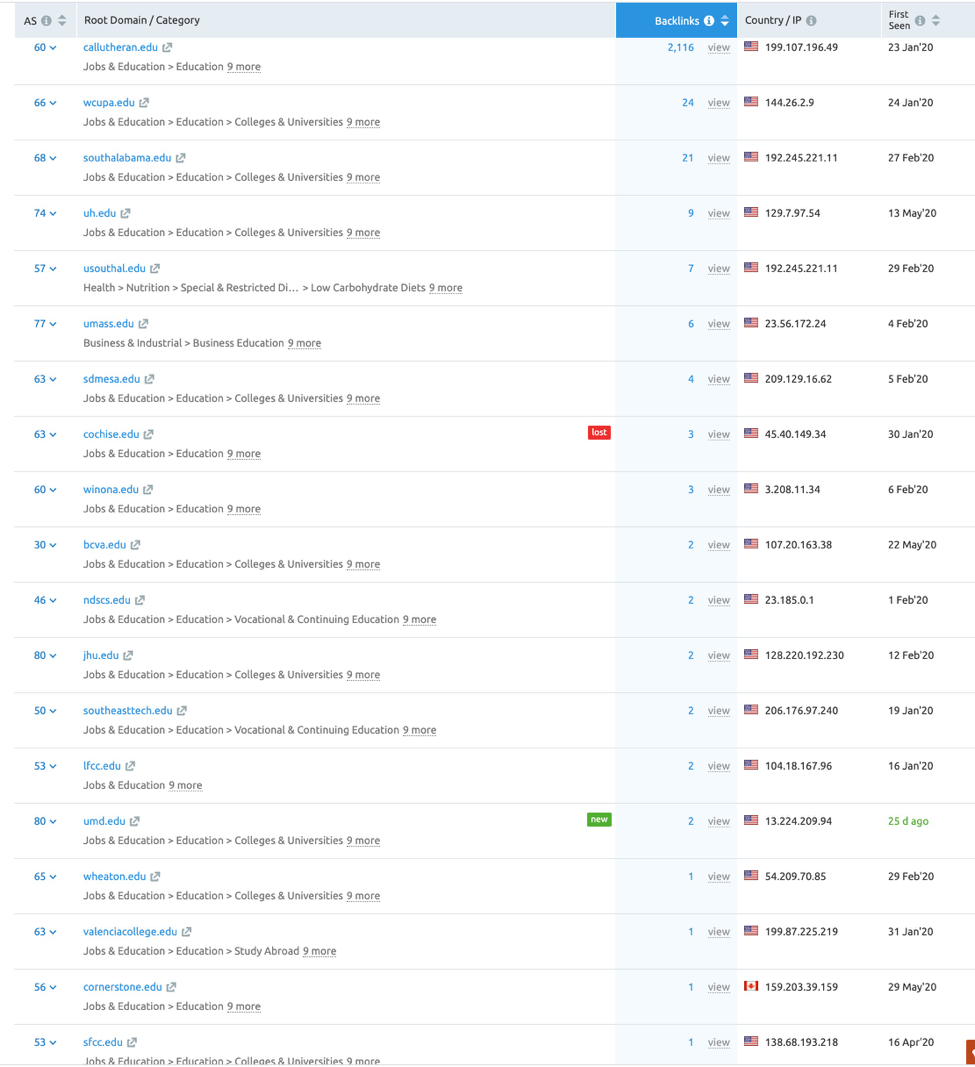Open the callutheran.edu domain link

click(x=120, y=48)
